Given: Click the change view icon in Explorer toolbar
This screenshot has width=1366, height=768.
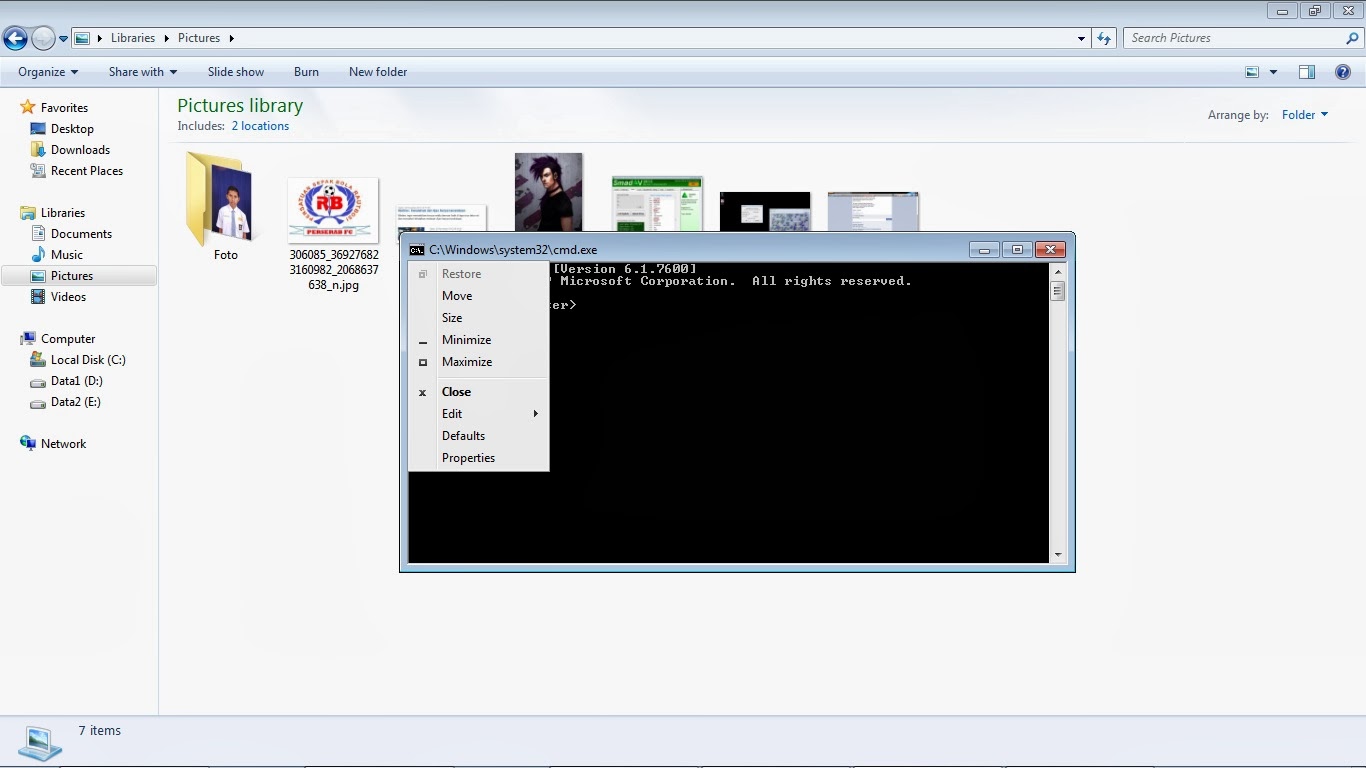Looking at the screenshot, I should 1252,72.
